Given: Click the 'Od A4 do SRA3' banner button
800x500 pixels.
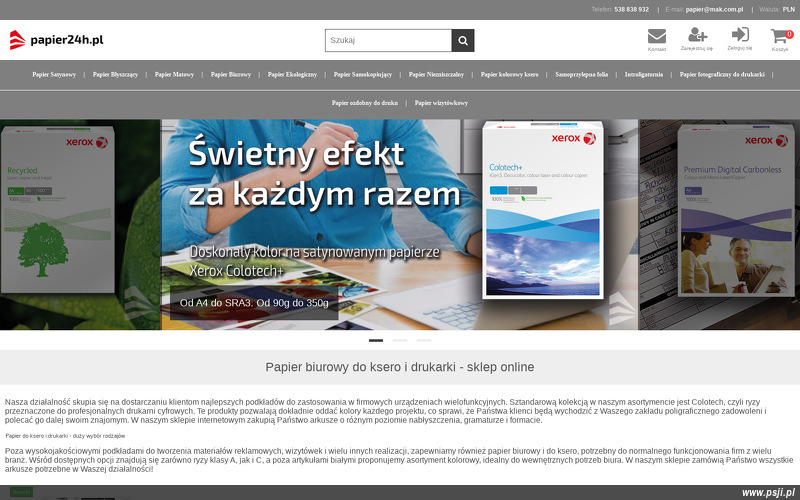Looking at the screenshot, I should click(254, 303).
